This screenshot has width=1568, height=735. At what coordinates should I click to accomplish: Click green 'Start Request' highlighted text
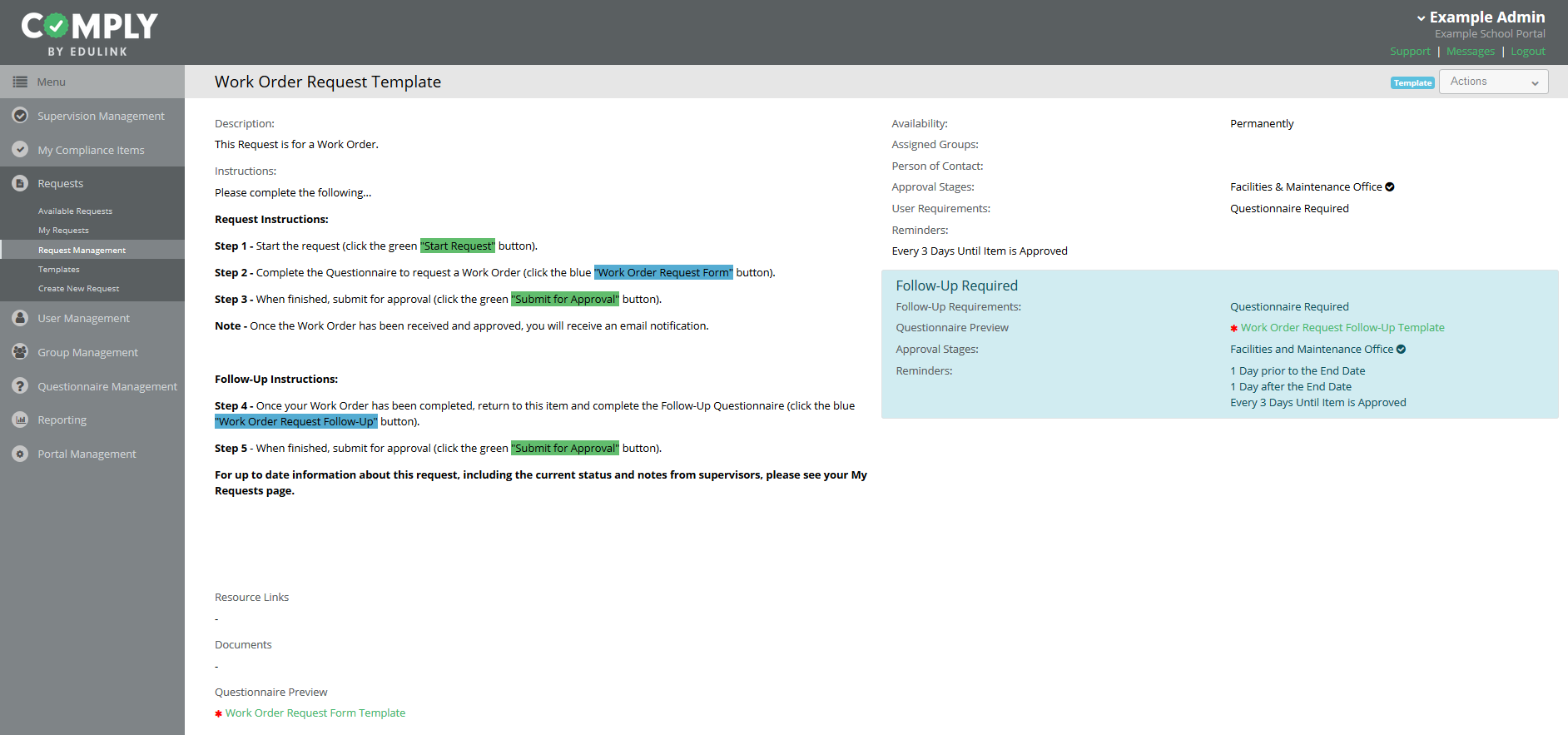[x=458, y=246]
